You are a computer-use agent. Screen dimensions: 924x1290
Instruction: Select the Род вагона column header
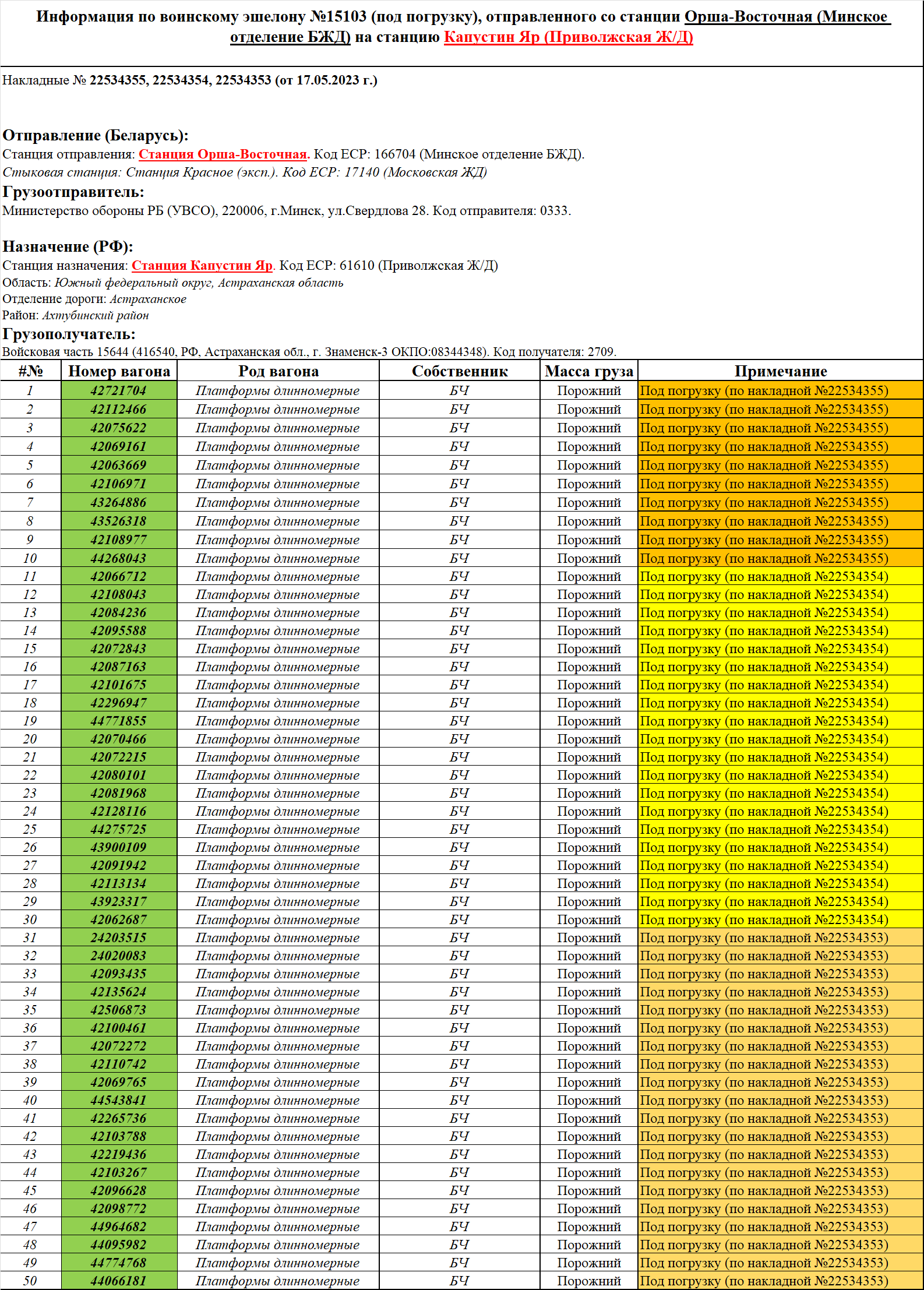coord(278,371)
